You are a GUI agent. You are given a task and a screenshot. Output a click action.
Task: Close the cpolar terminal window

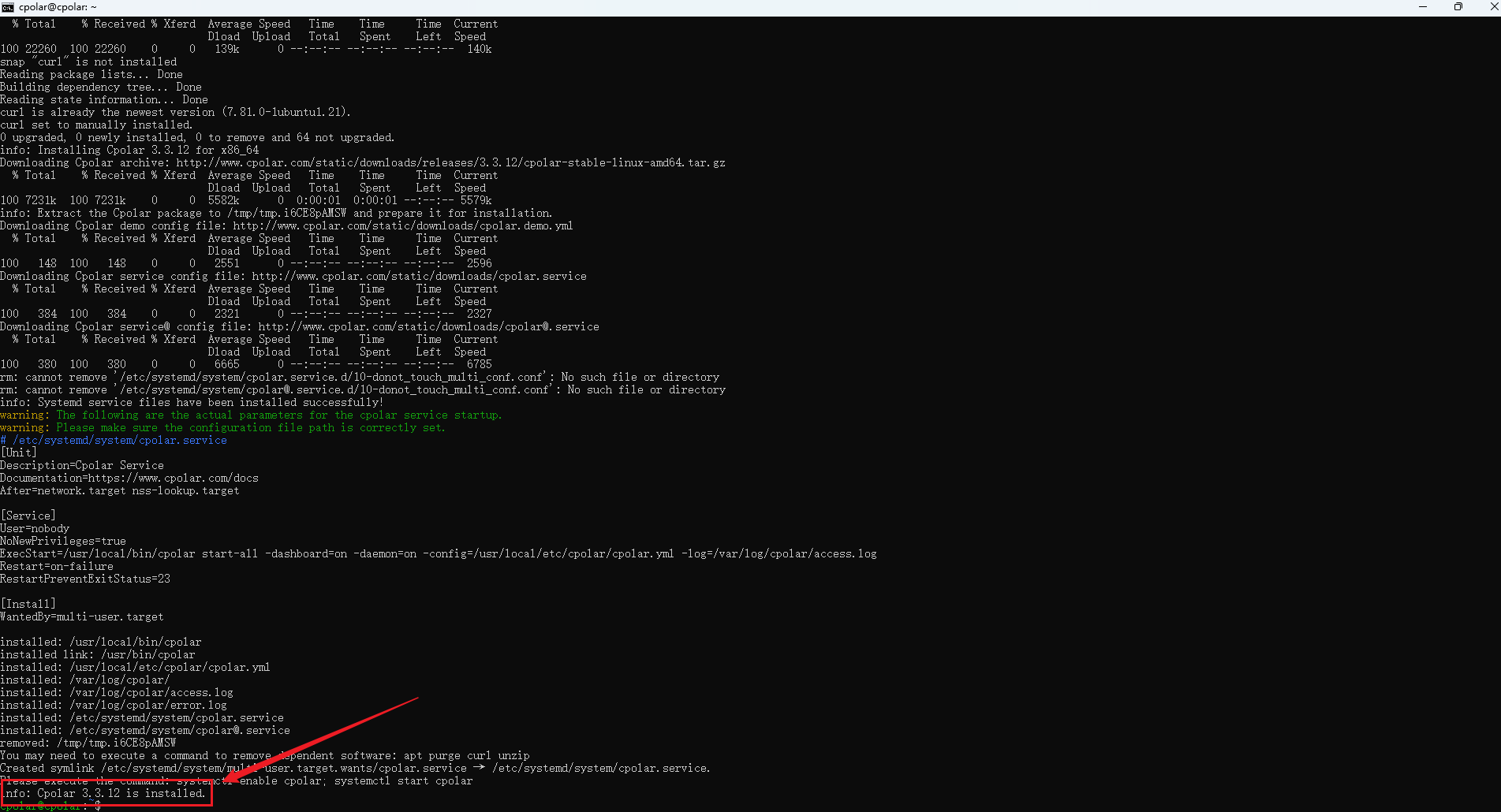[x=1492, y=7]
